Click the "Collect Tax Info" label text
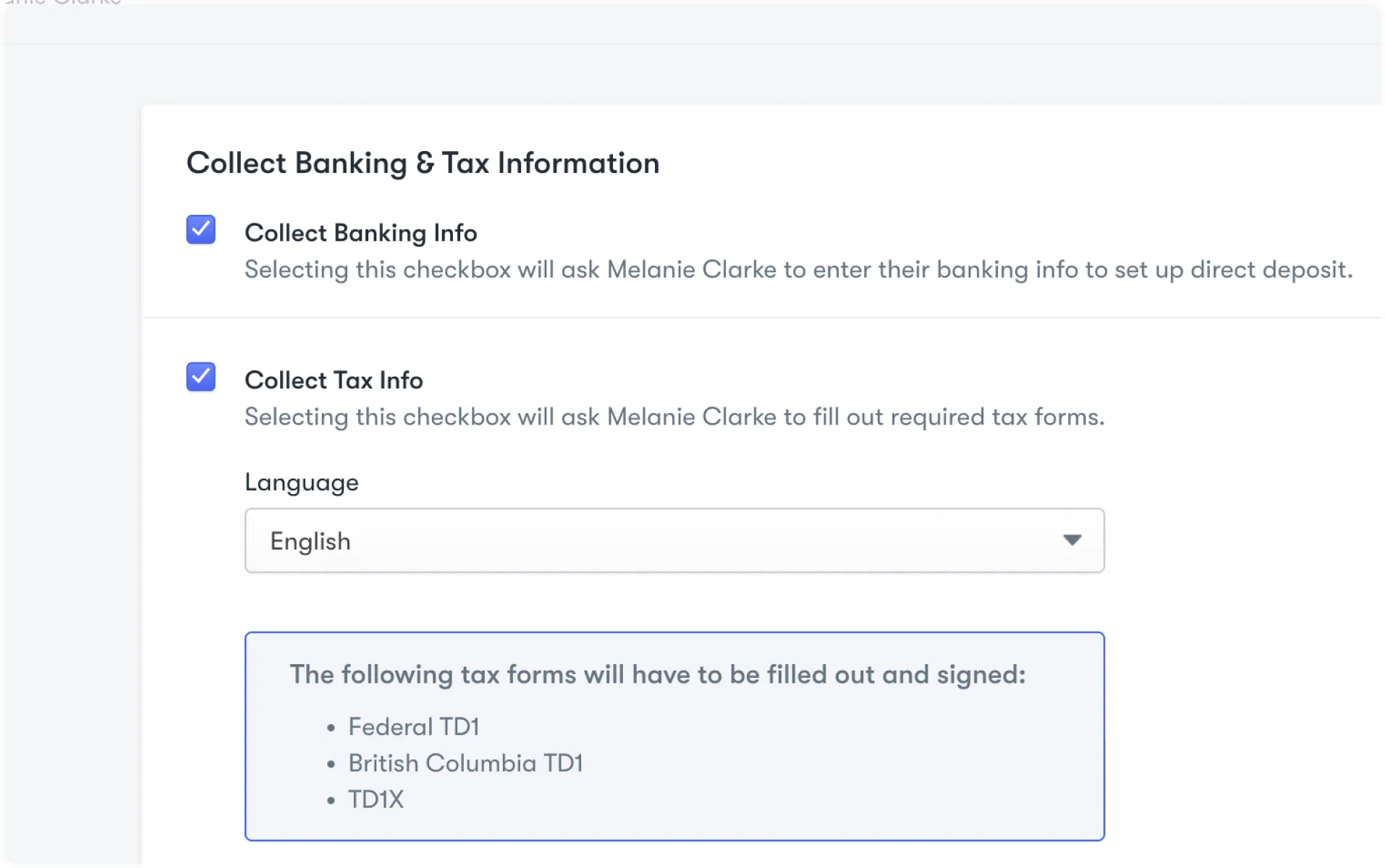The height and width of the screenshot is (868, 1385). (x=334, y=380)
